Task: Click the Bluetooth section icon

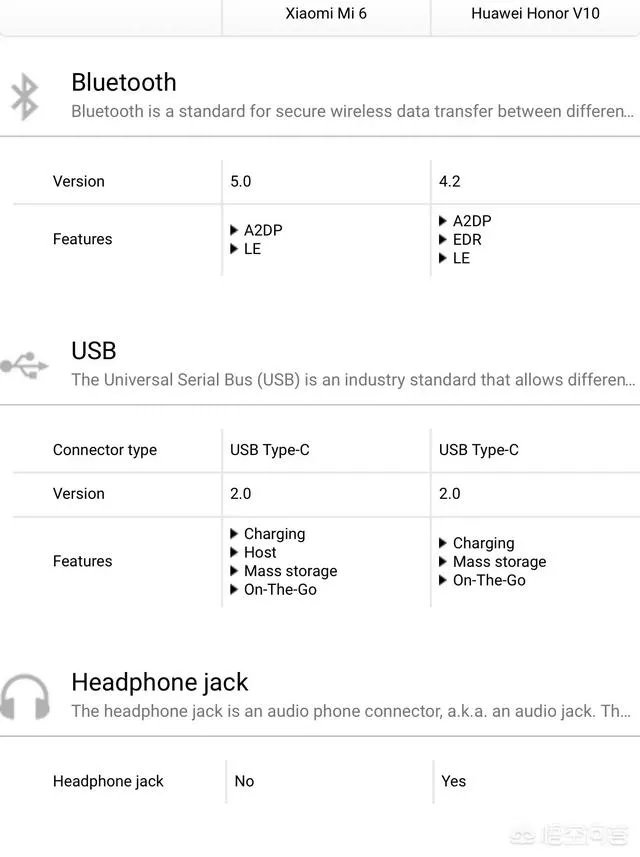Action: pos(24,96)
